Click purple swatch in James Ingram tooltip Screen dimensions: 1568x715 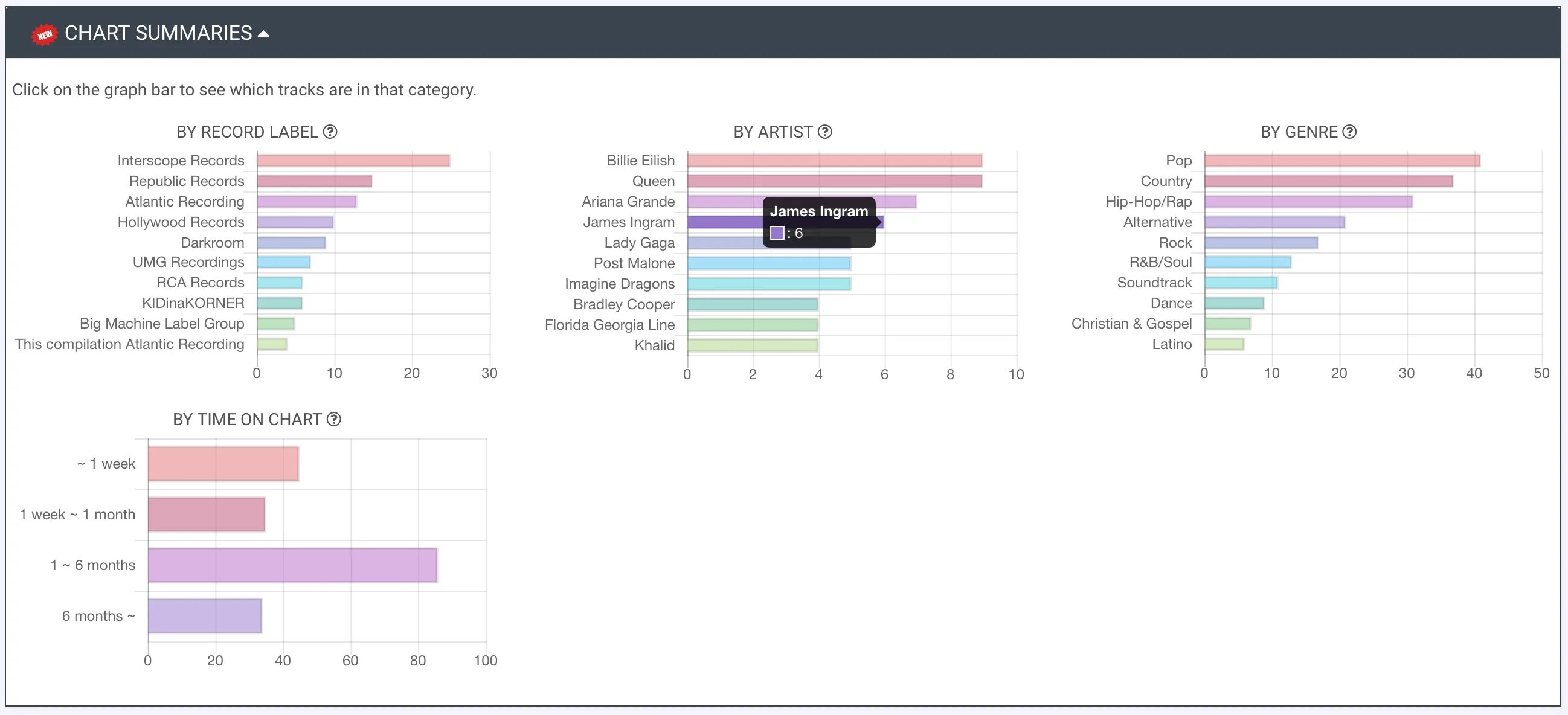(777, 233)
